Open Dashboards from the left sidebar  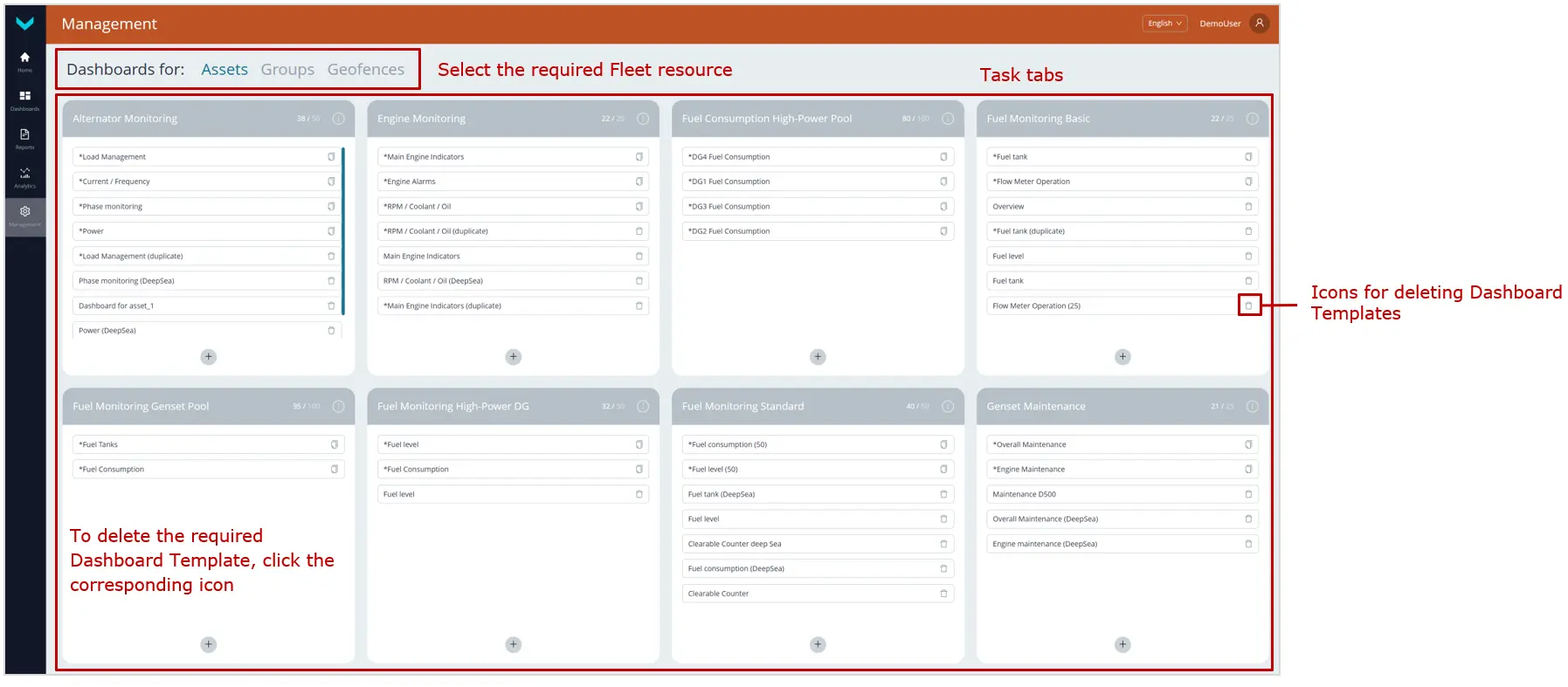coord(24,100)
